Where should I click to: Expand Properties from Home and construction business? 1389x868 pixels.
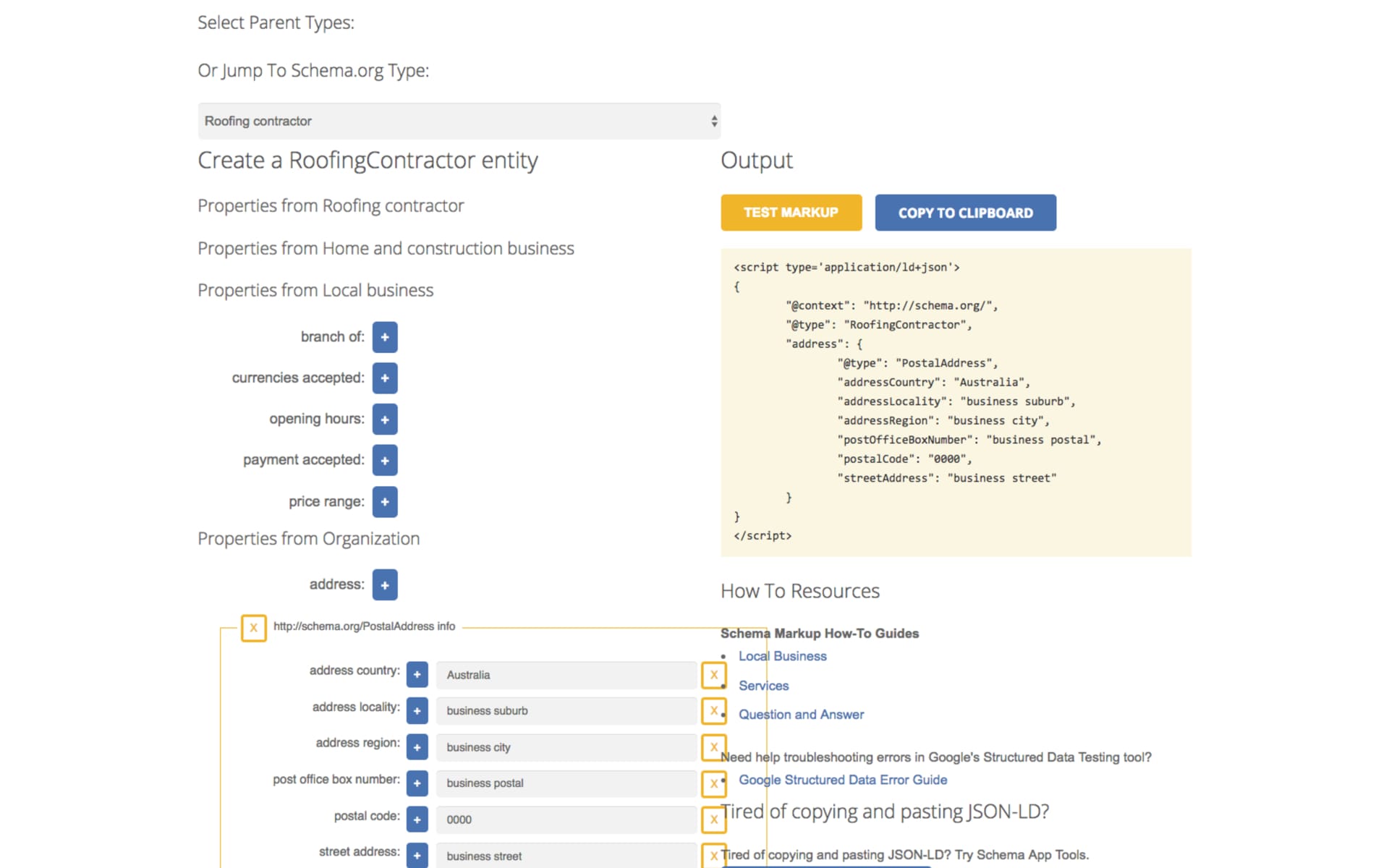click(x=386, y=248)
